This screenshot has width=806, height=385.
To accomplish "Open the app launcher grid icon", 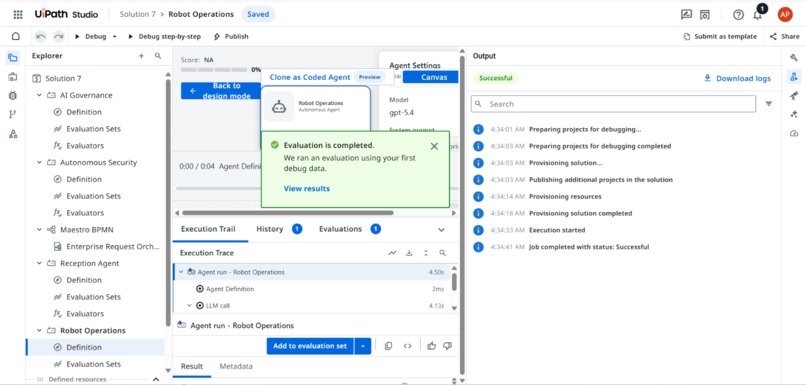I will click(x=18, y=14).
